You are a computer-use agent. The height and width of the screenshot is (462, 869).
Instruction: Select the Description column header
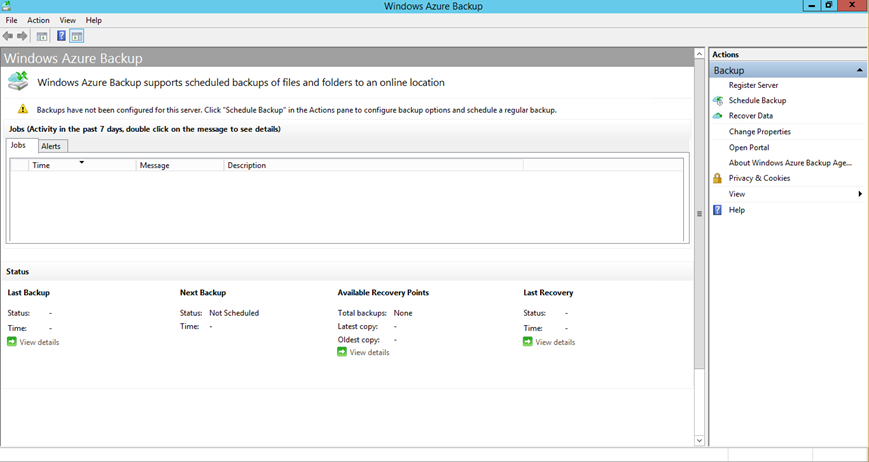374,165
